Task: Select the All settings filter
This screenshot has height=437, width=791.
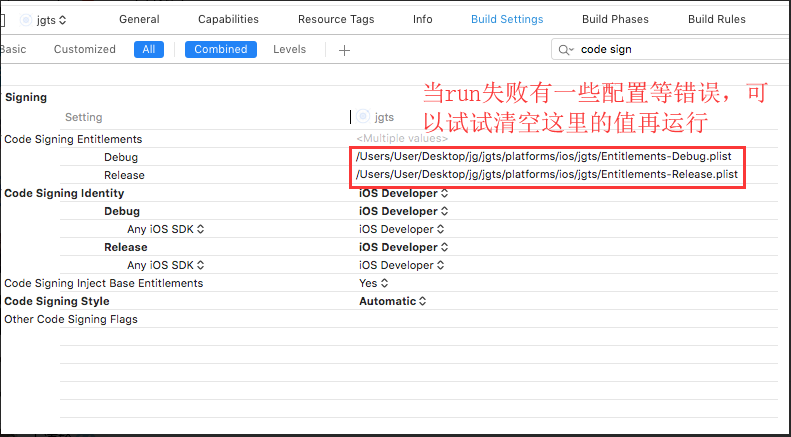Action: [x=149, y=49]
